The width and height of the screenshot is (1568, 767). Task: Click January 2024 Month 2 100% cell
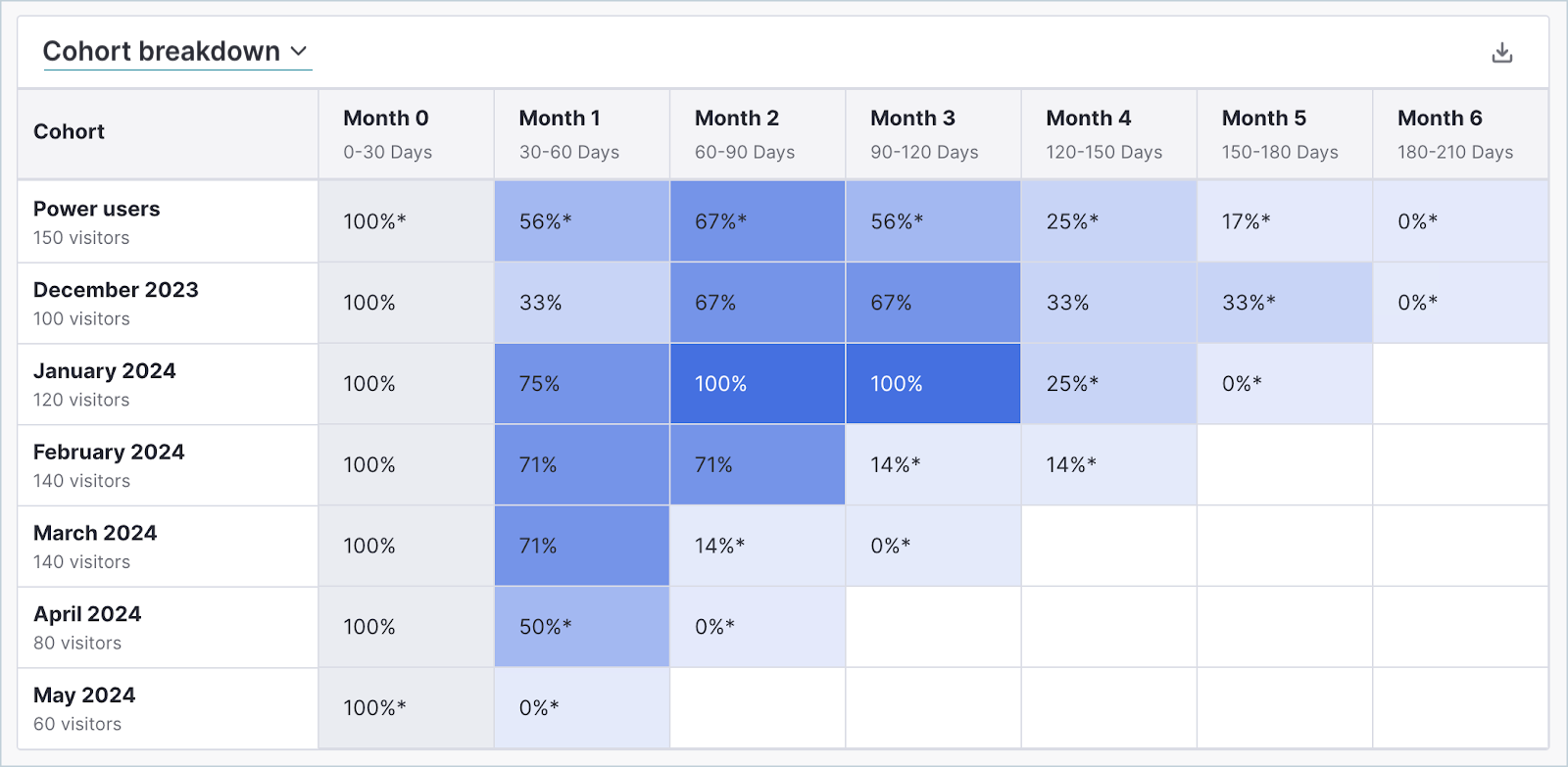tap(758, 384)
